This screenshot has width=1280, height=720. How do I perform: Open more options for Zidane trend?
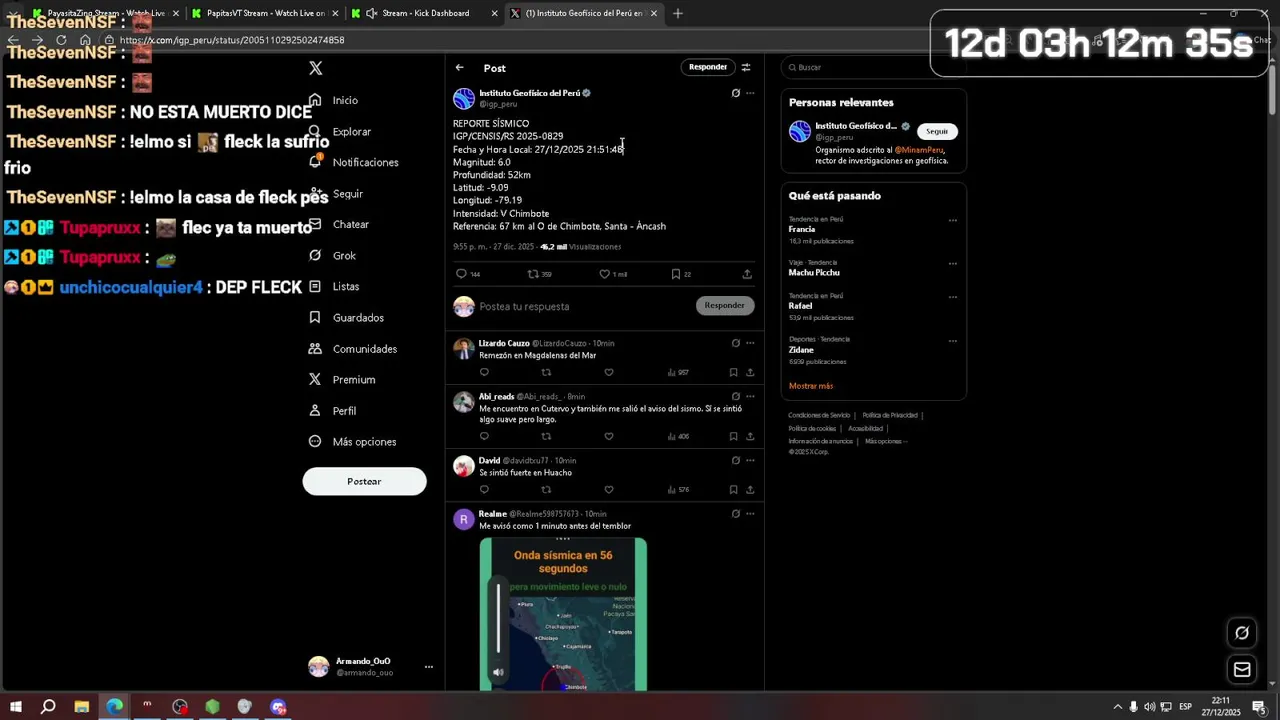point(952,341)
